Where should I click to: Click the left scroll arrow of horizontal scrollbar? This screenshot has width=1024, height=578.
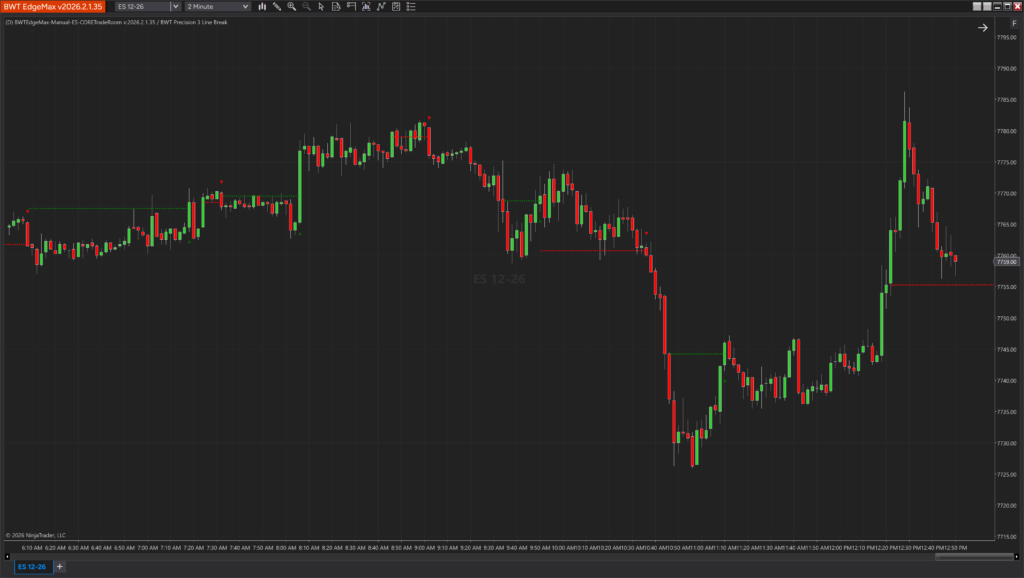coord(7,556)
